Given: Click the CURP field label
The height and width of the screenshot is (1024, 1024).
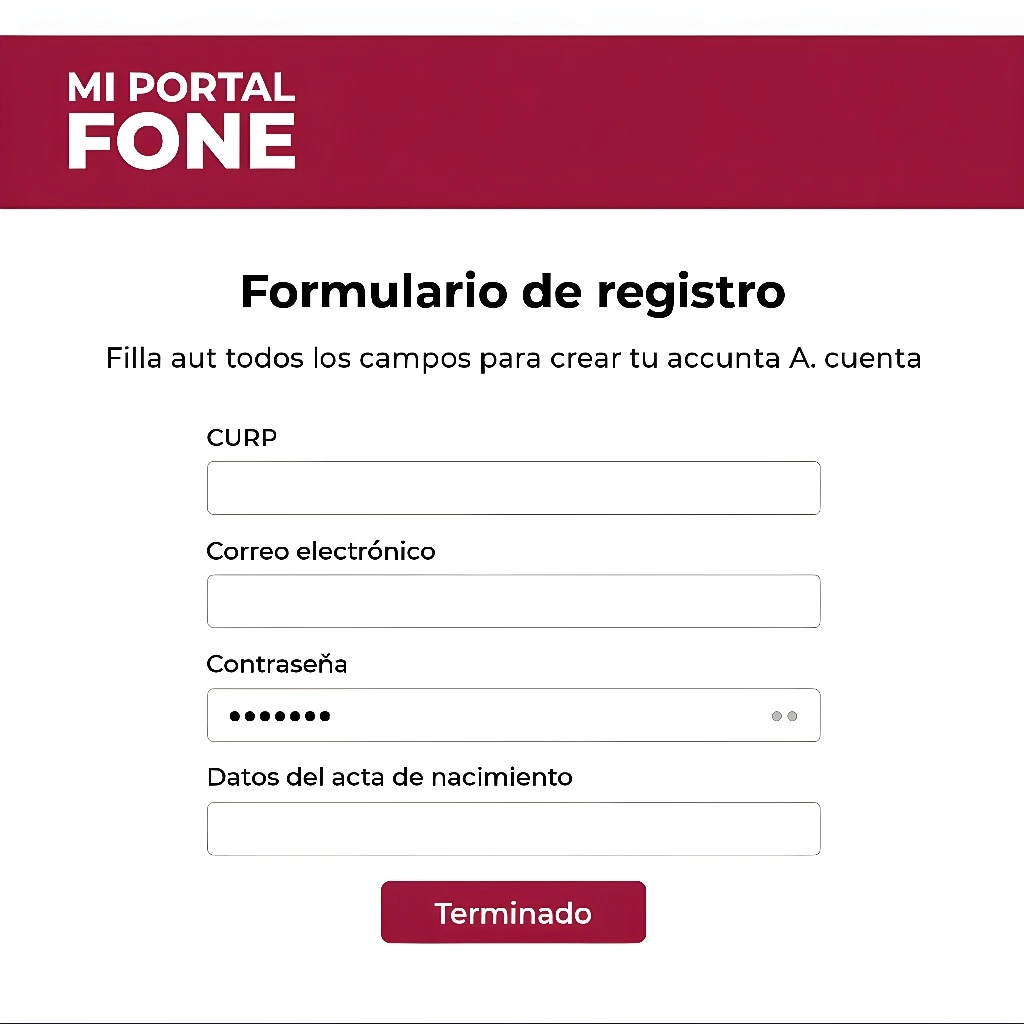Looking at the screenshot, I should pos(241,438).
